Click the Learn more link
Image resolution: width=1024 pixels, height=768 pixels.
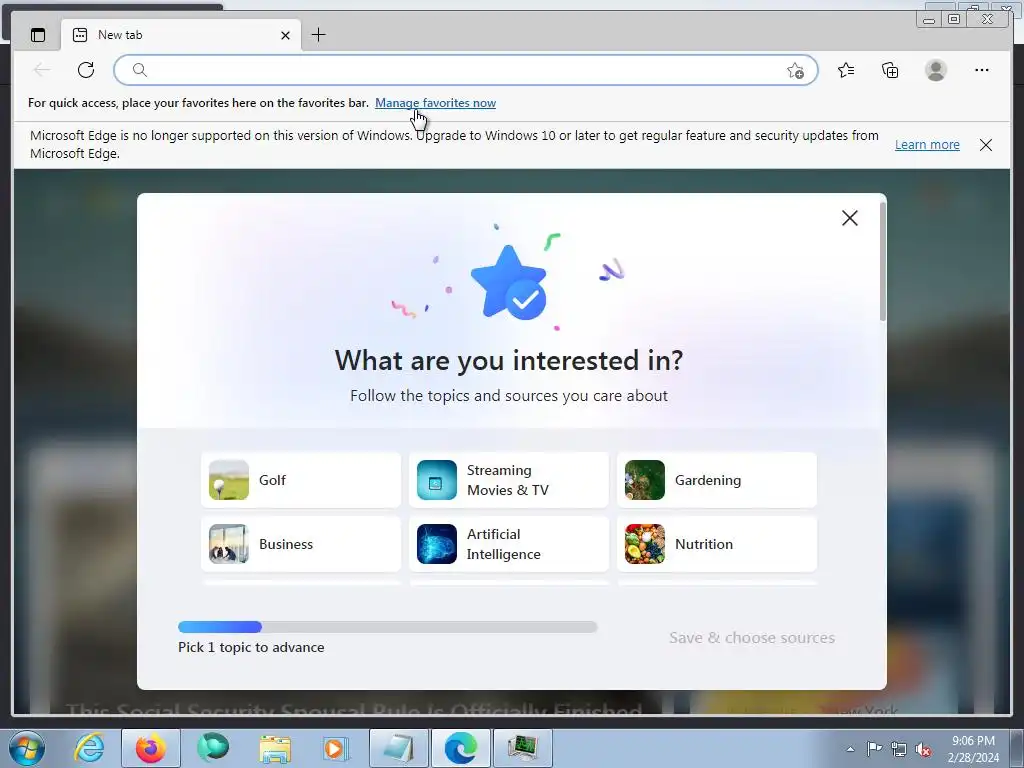pos(927,144)
